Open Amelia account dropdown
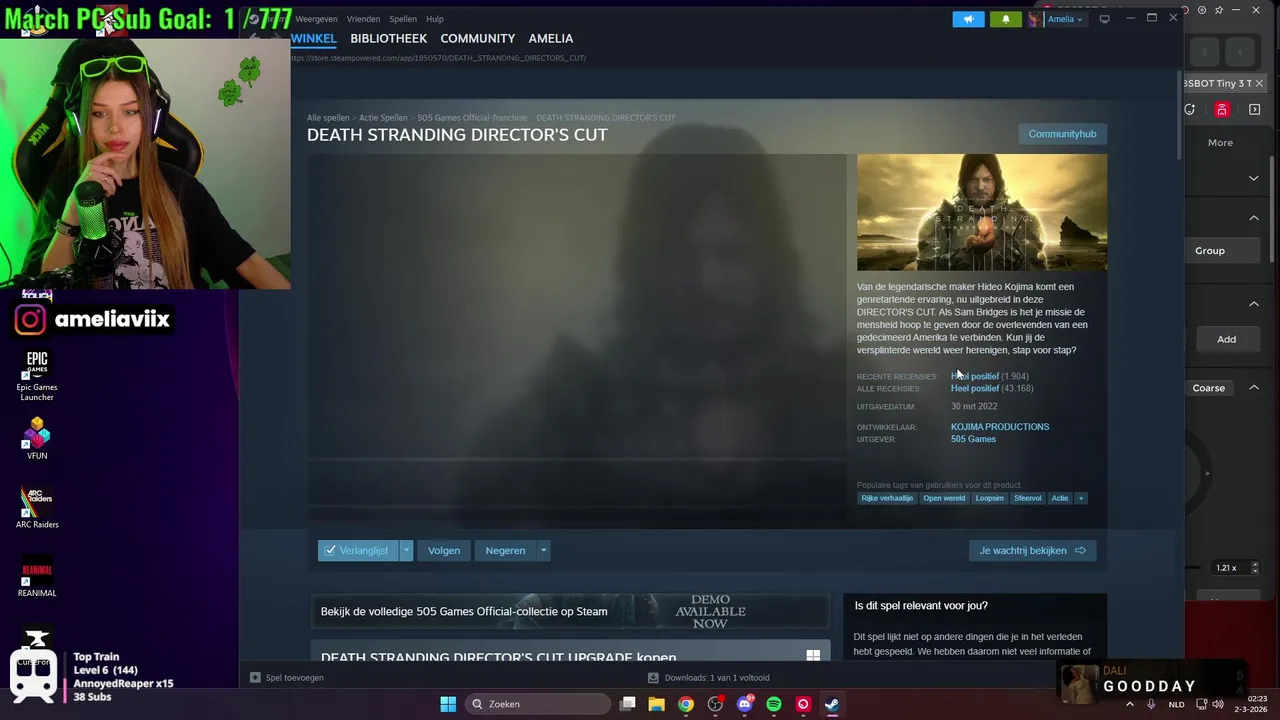The image size is (1280, 720). click(1065, 19)
